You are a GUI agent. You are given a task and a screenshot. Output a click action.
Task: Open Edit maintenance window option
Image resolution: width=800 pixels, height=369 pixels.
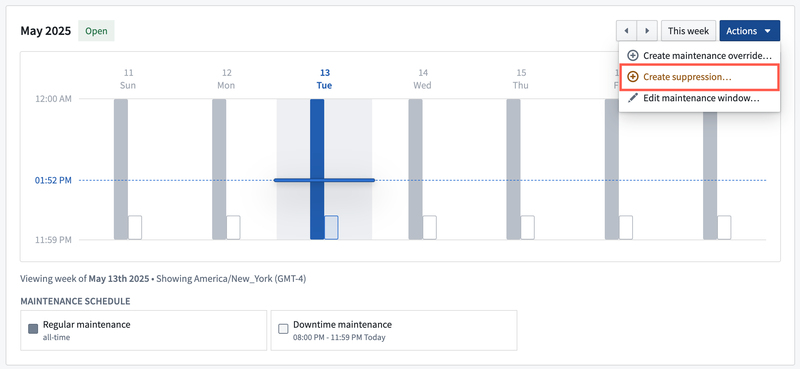tap(699, 98)
